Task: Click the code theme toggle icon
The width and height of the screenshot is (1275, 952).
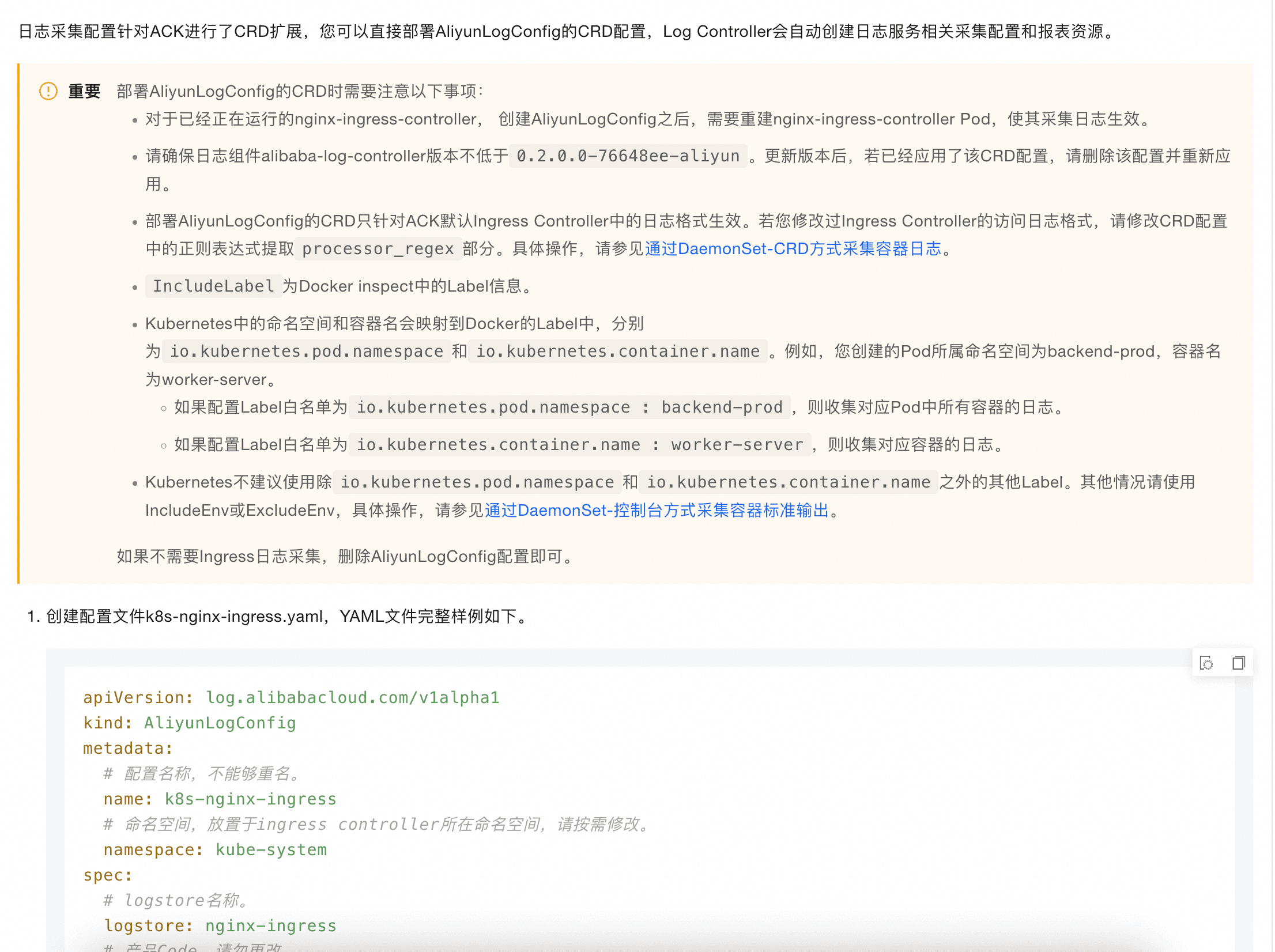Action: click(1206, 663)
